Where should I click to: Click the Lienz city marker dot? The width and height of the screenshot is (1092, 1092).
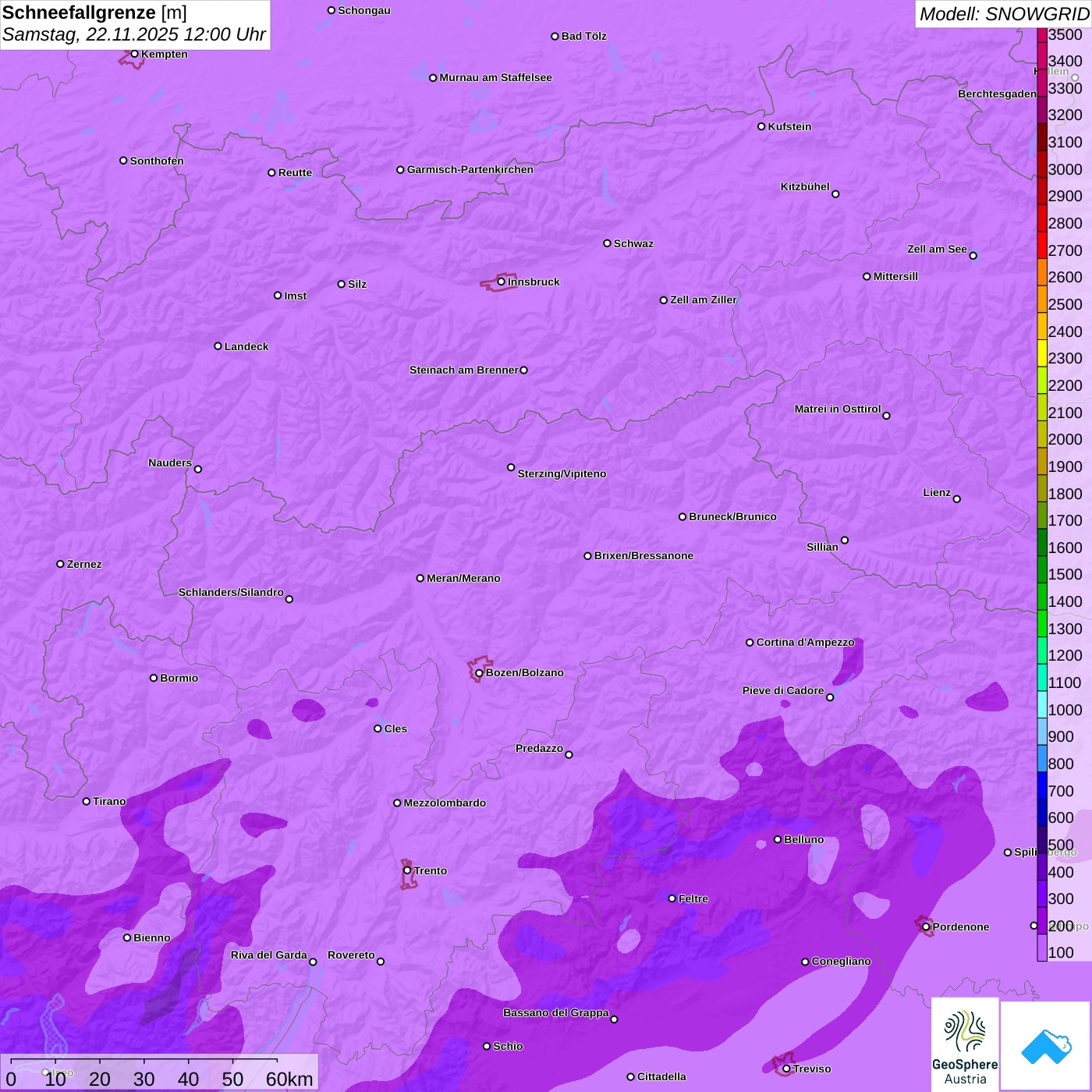[957, 499]
